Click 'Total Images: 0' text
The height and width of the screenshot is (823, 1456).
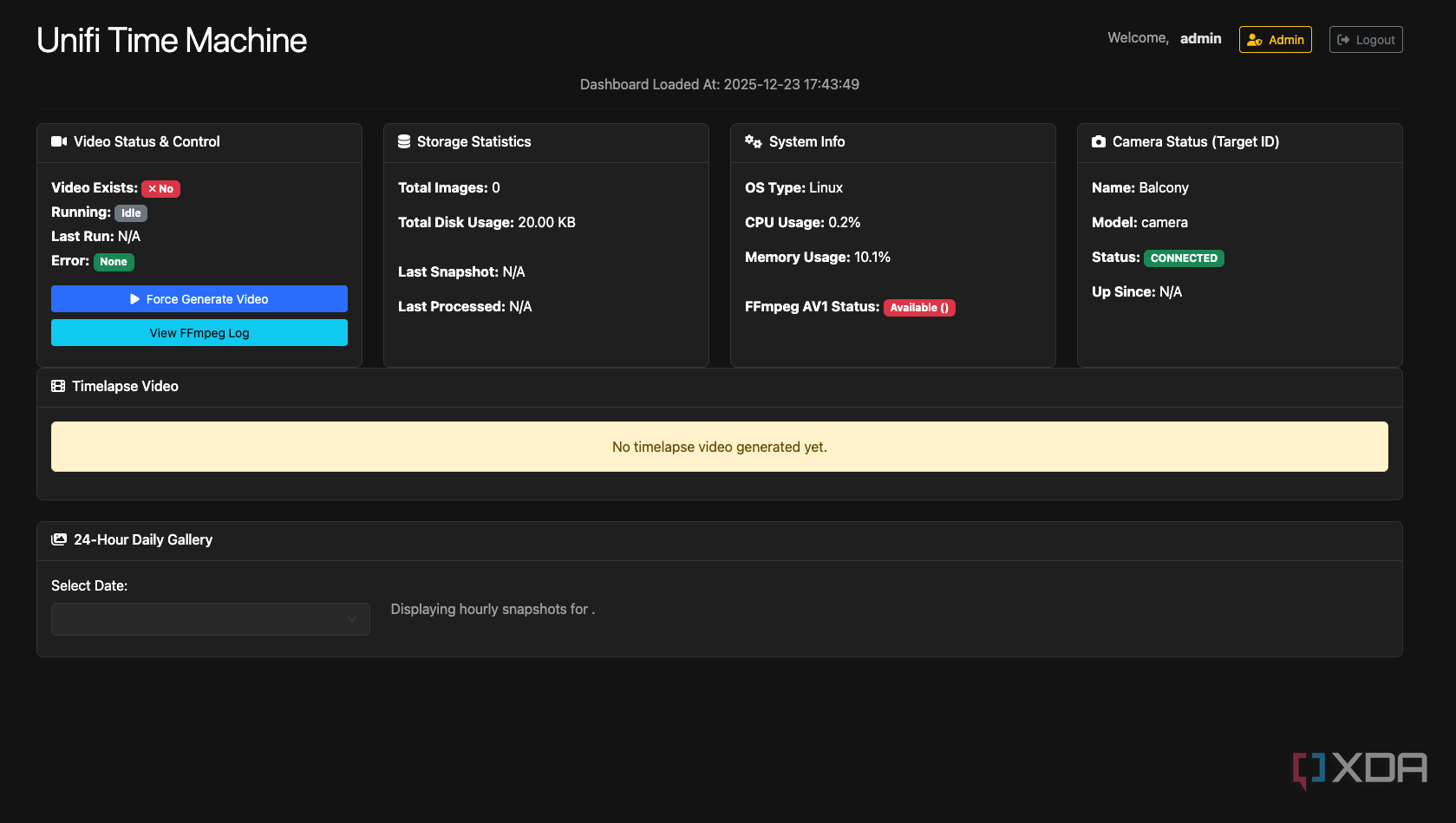click(x=449, y=188)
